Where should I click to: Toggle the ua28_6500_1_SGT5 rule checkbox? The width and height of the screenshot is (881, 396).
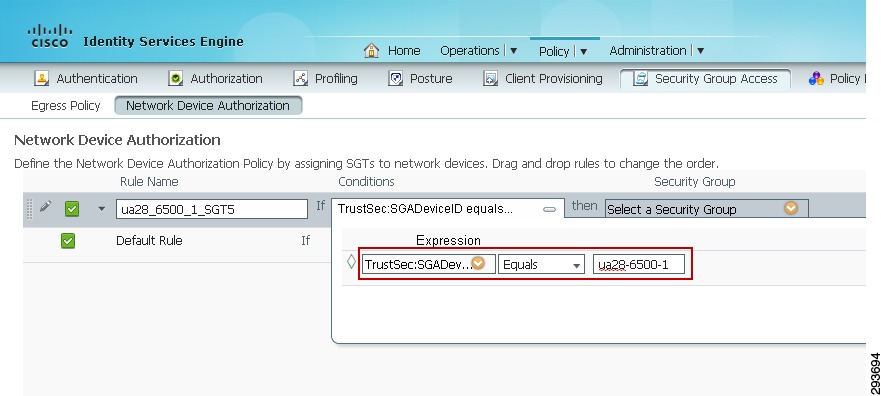[x=71, y=209]
